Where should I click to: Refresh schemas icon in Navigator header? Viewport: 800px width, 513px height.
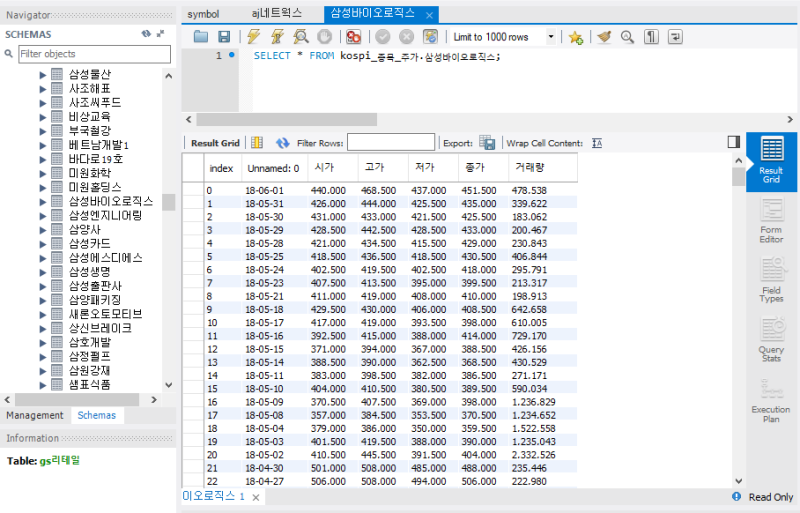pyautogui.click(x=146, y=34)
